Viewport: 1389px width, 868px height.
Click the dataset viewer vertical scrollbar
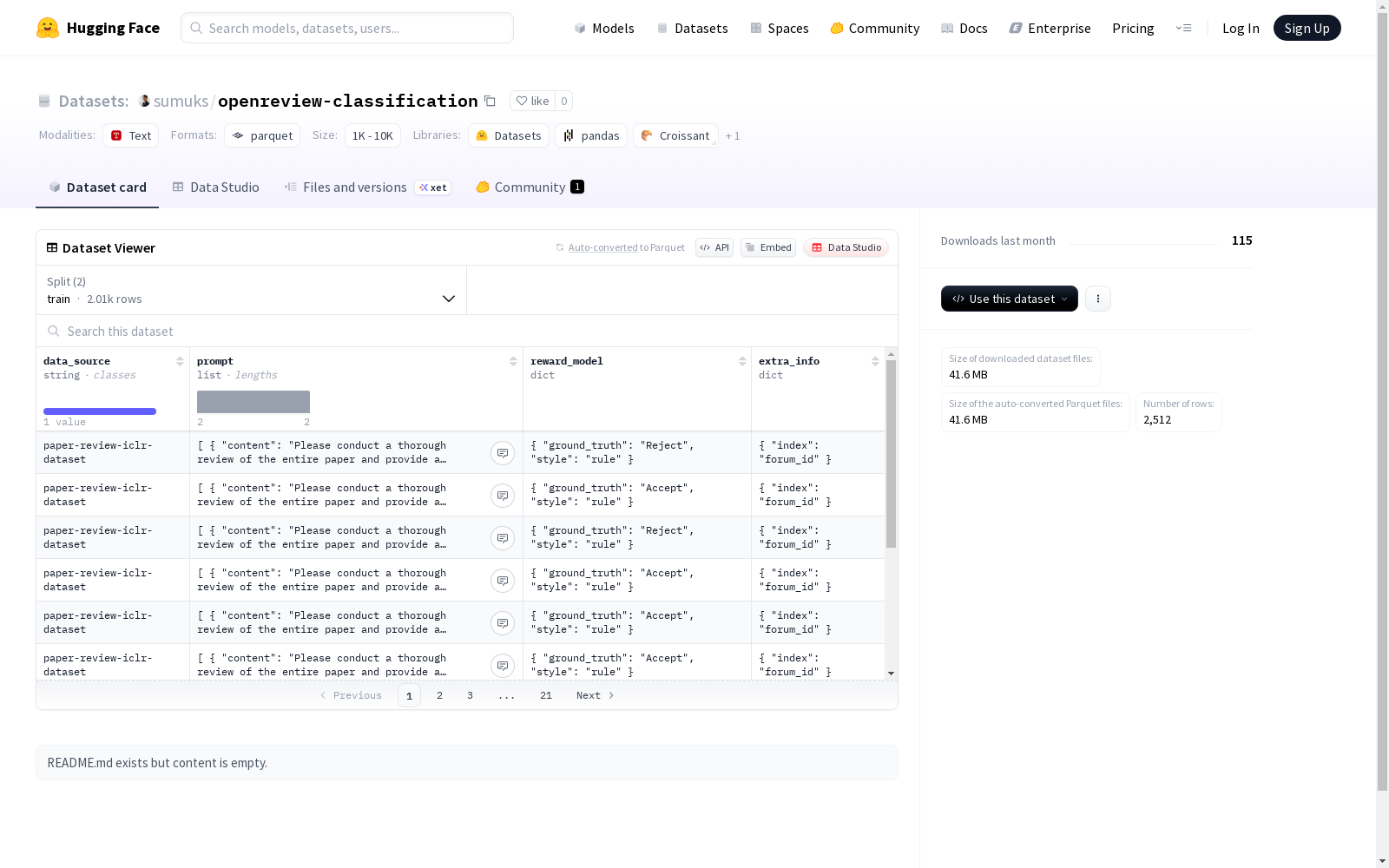coord(891,455)
